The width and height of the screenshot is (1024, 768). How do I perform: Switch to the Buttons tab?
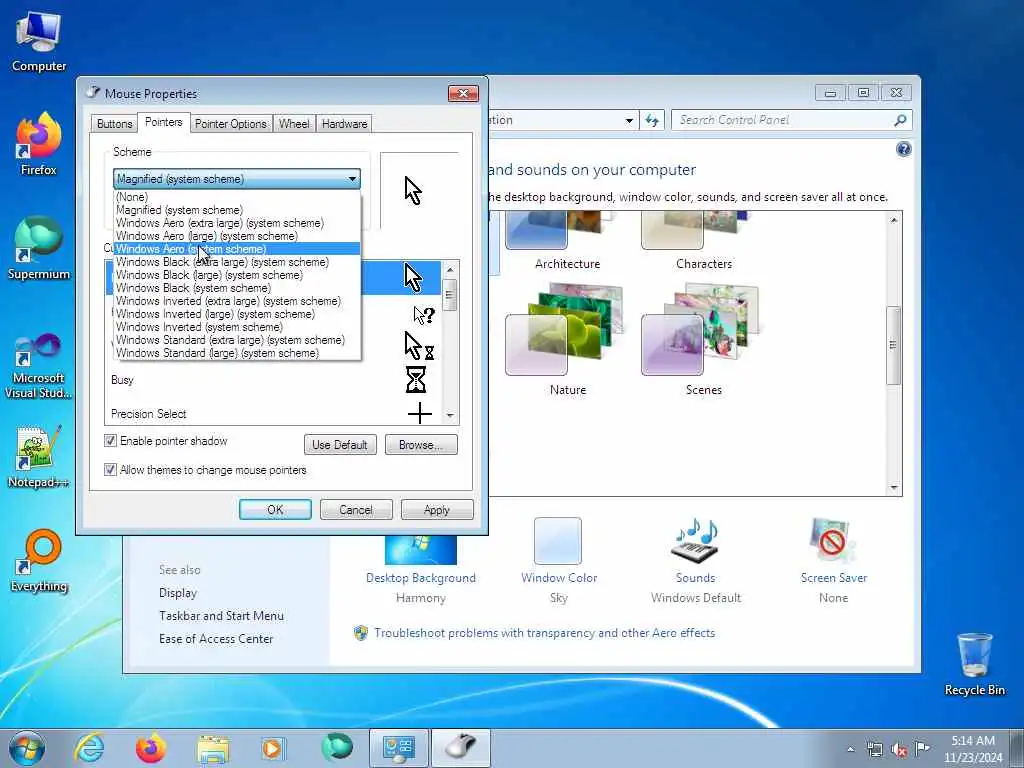(114, 123)
